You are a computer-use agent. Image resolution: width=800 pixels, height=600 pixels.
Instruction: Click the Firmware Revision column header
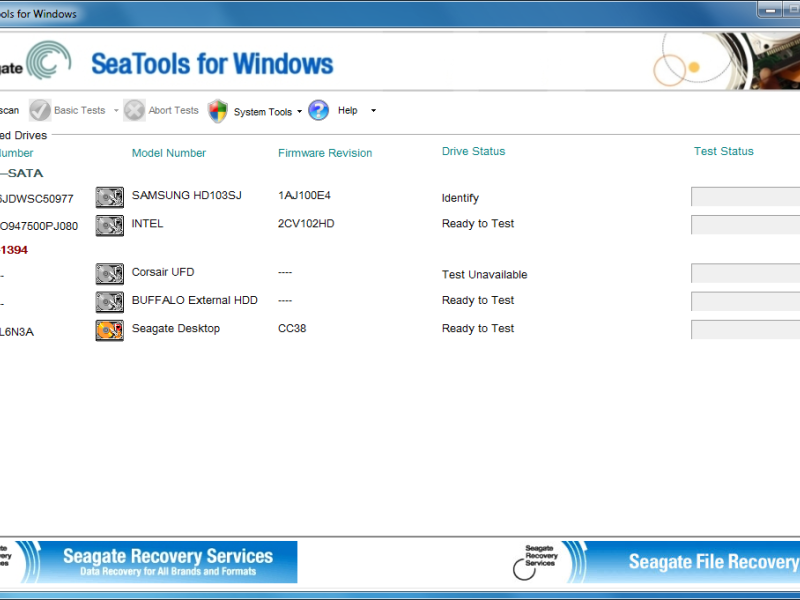(x=325, y=153)
